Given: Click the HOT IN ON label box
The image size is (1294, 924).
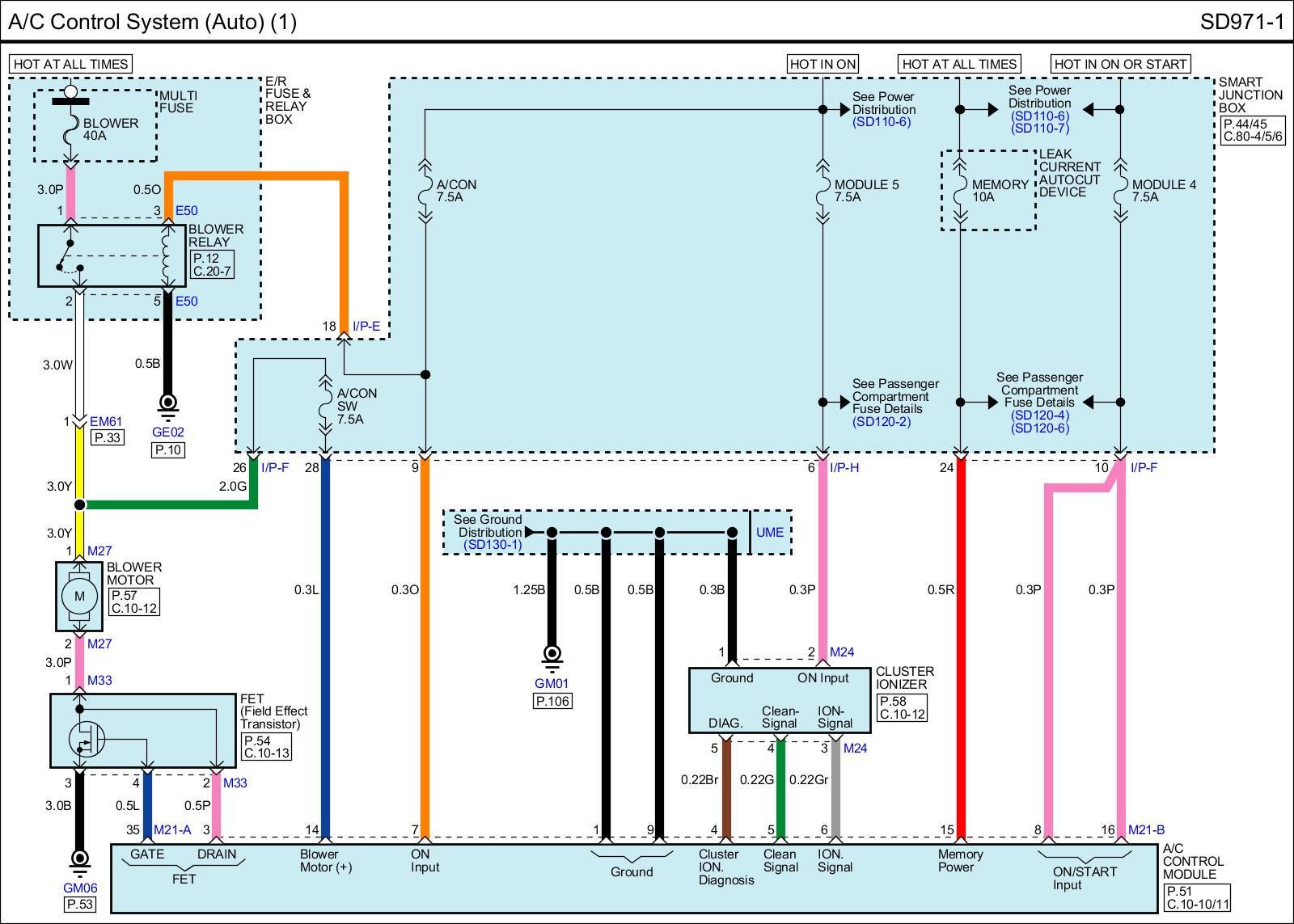Looking at the screenshot, I should click(822, 64).
